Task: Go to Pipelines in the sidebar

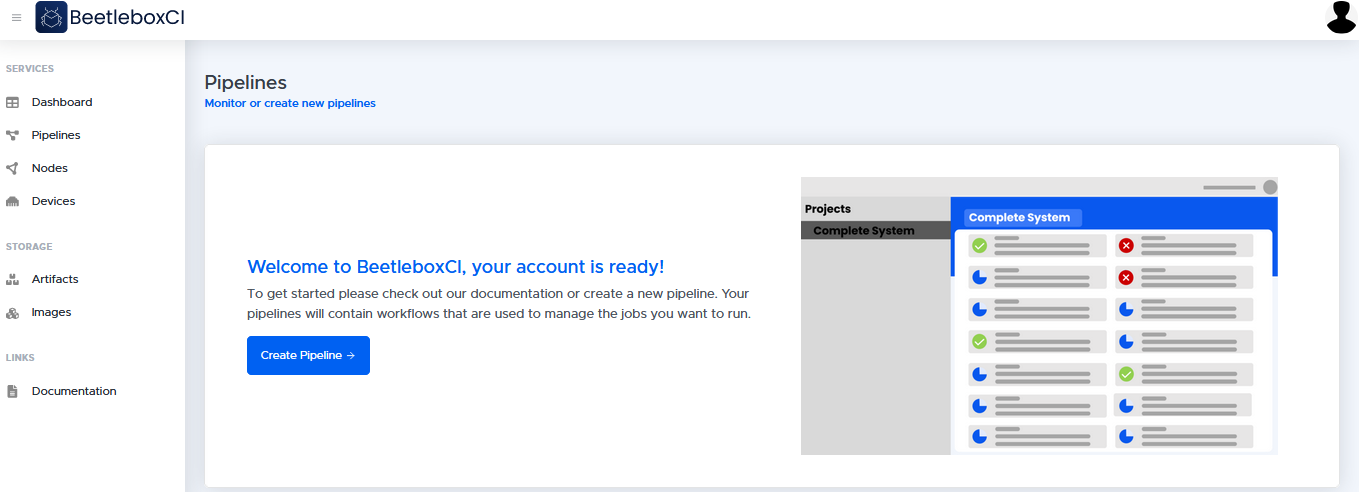Action: click(56, 135)
